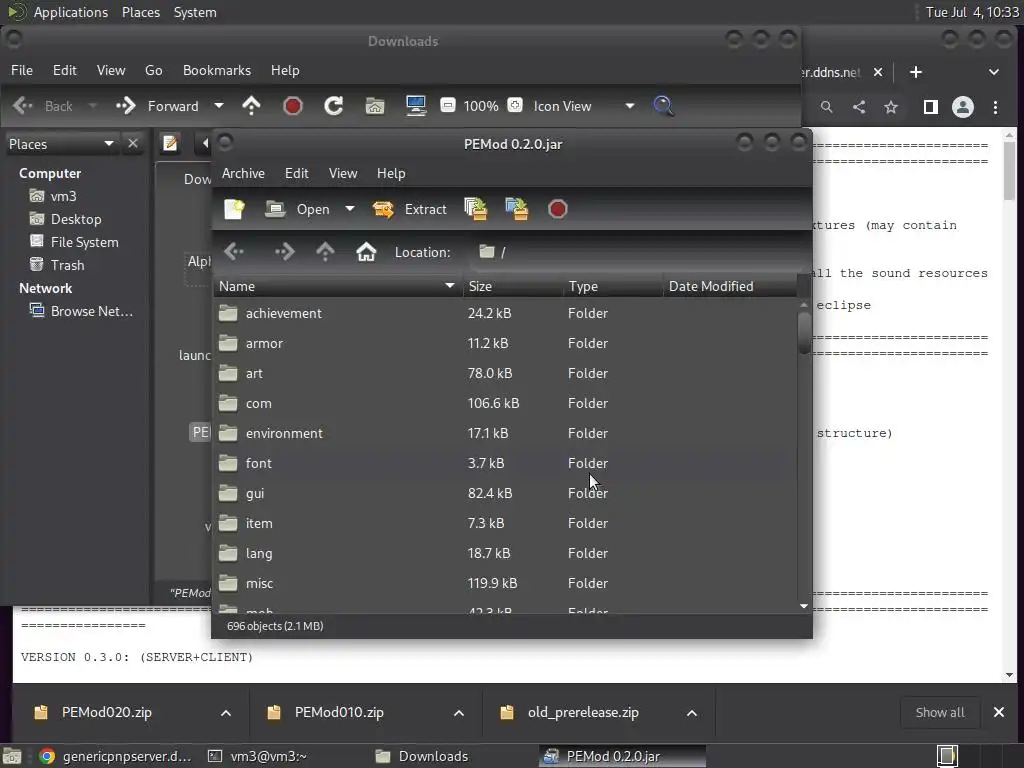Image resolution: width=1024 pixels, height=768 pixels.
Task: Go to previous location in archive
Action: tap(234, 252)
